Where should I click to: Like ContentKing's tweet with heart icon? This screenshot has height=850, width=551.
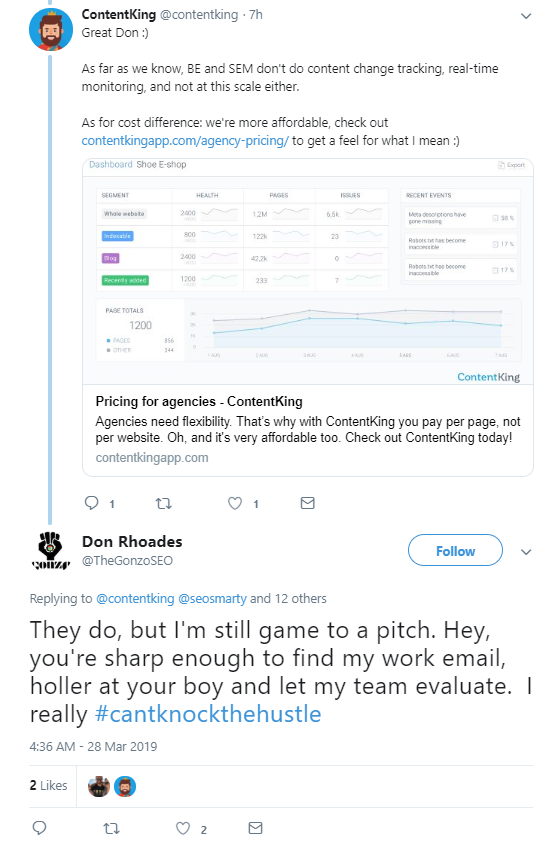coord(235,503)
